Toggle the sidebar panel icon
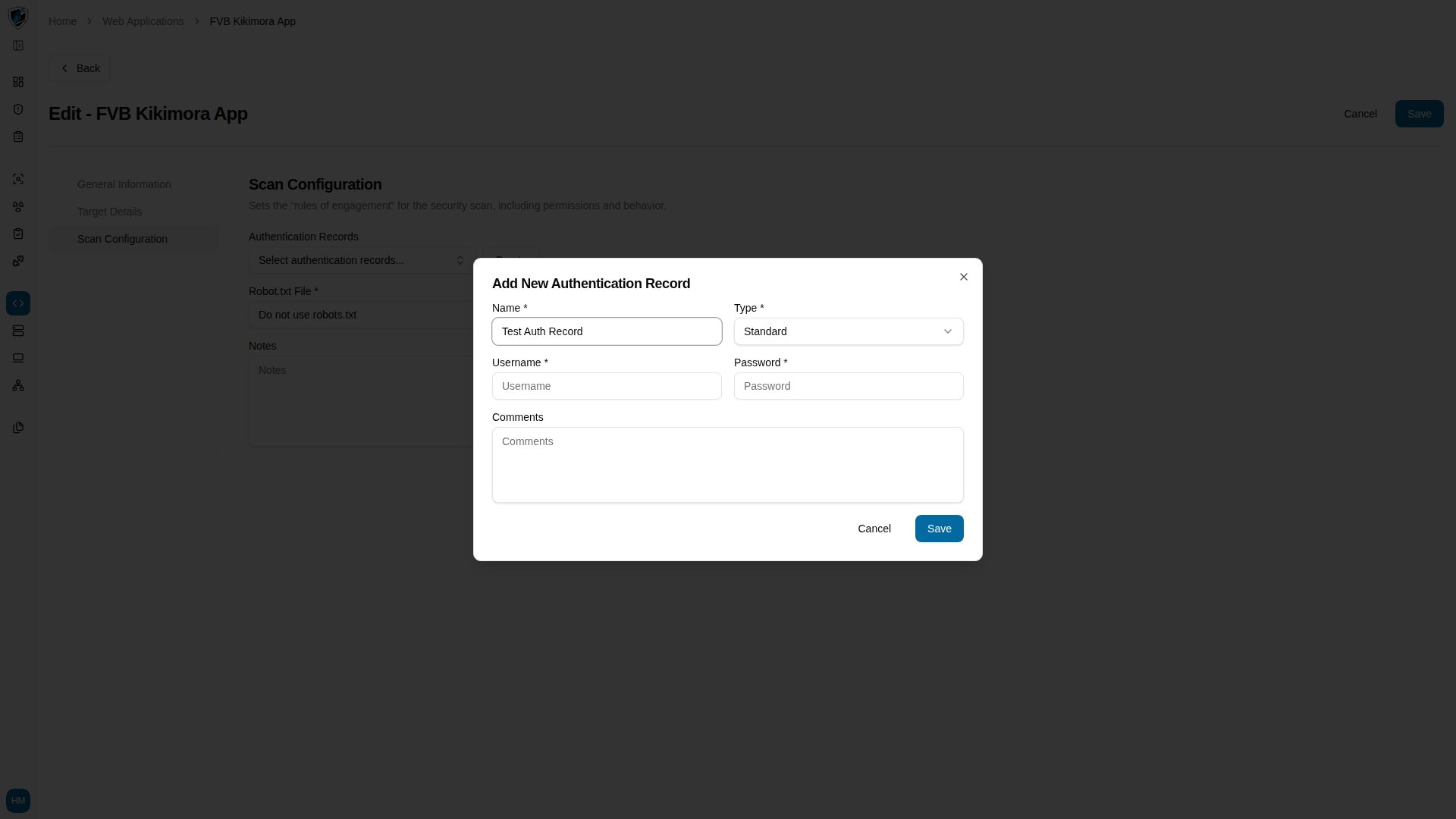Viewport: 1456px width, 819px height. [x=18, y=45]
